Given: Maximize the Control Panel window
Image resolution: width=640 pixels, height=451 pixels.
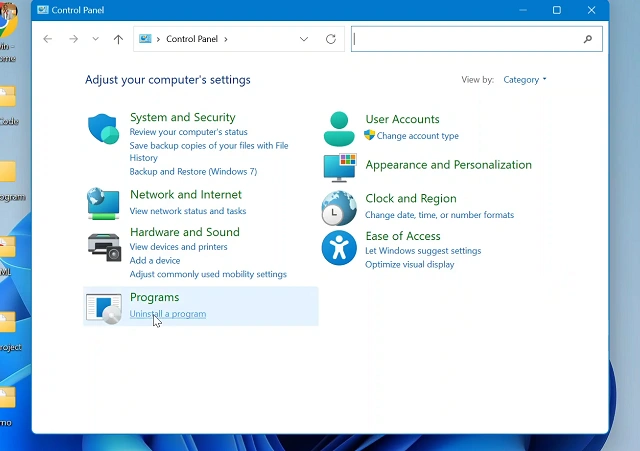Looking at the screenshot, I should pos(557,10).
